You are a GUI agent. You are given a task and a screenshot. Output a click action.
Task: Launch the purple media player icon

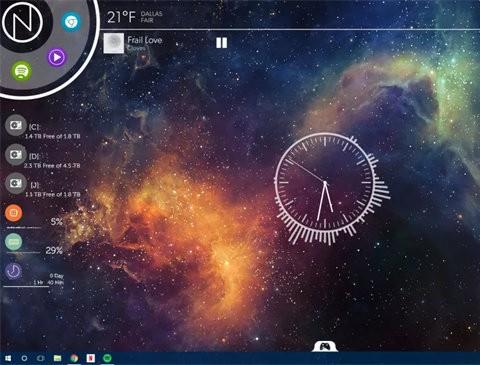[x=57, y=57]
